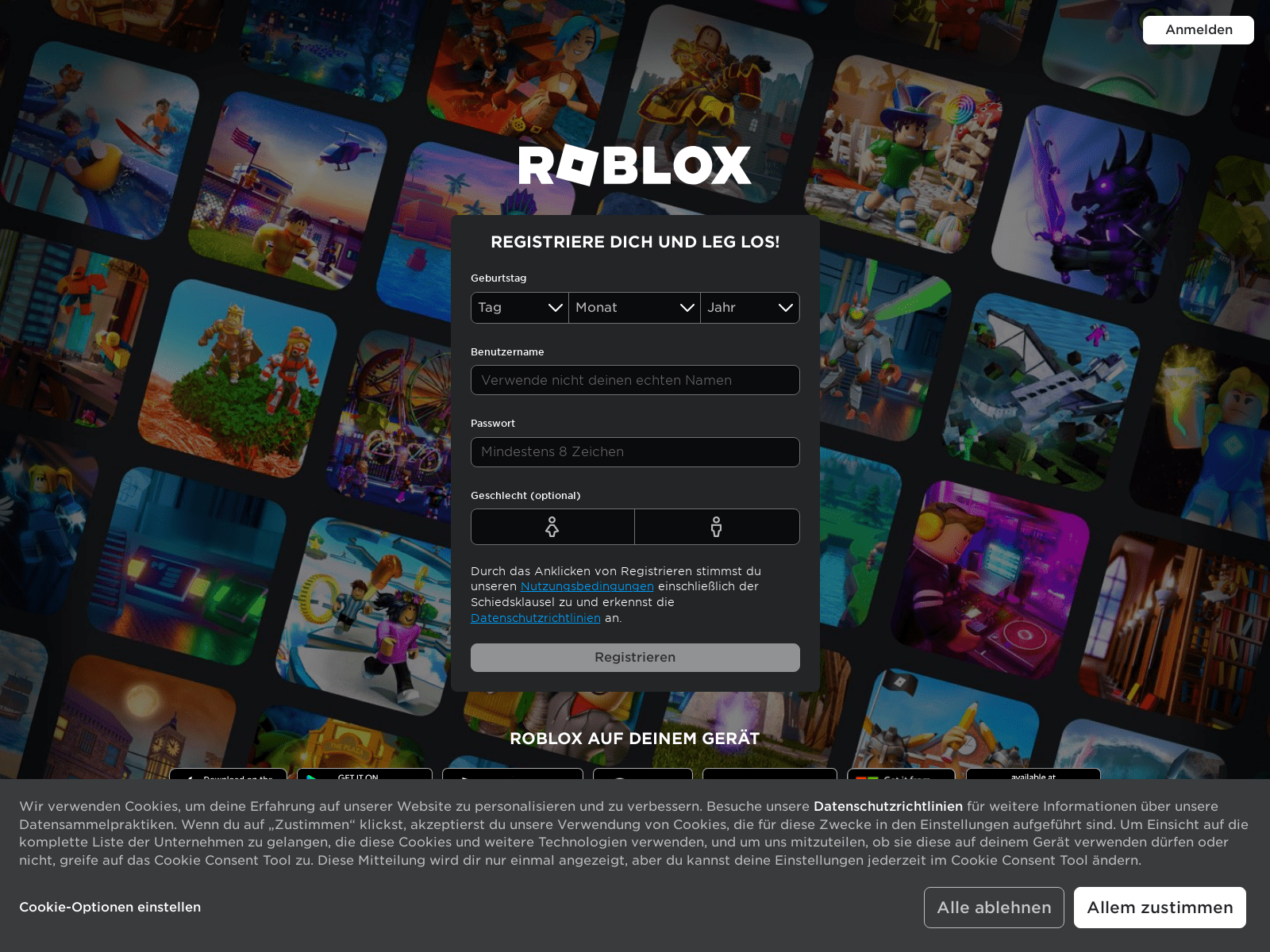
Task: Open the Jahr birthday dropdown
Action: pos(750,308)
